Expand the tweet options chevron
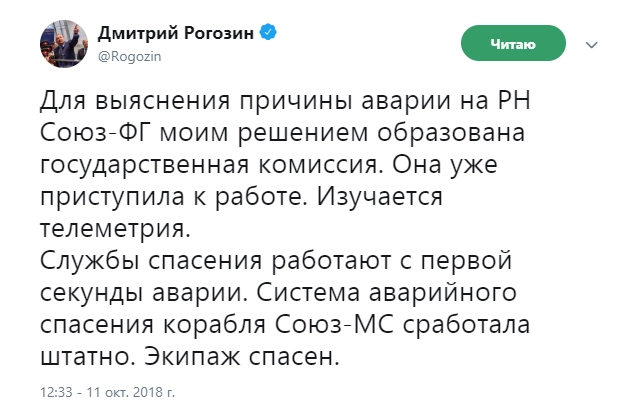The image size is (637, 412). point(592,44)
